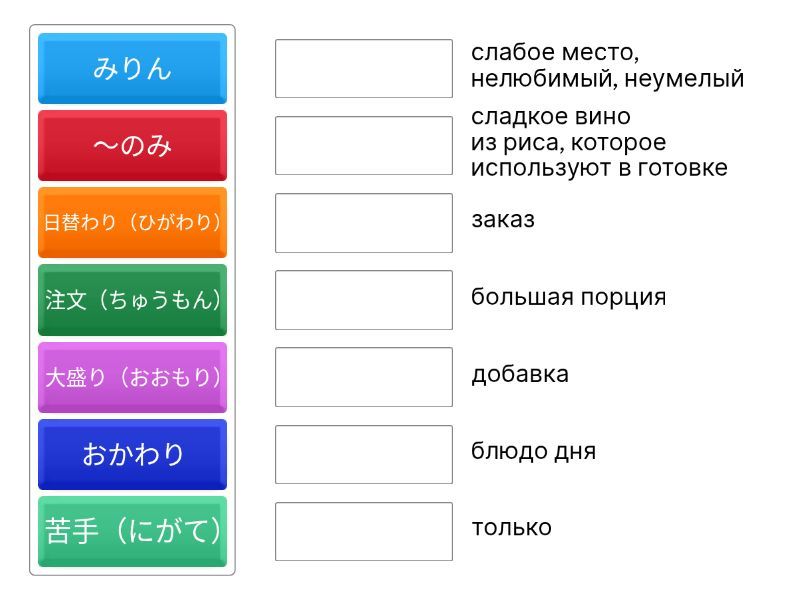
Task: Click the 'добавка' definition label
Action: (x=520, y=374)
